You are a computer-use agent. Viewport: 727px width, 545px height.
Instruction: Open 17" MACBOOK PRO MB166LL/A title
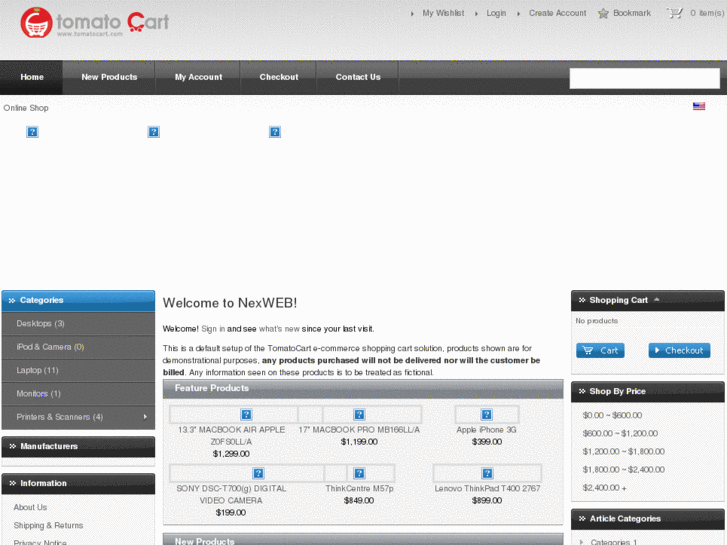[x=359, y=430]
